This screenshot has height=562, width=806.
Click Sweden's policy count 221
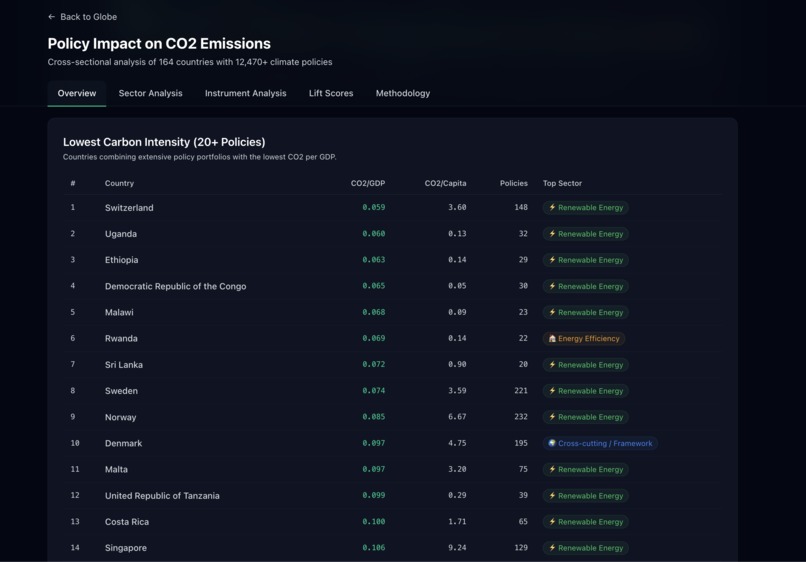521,391
